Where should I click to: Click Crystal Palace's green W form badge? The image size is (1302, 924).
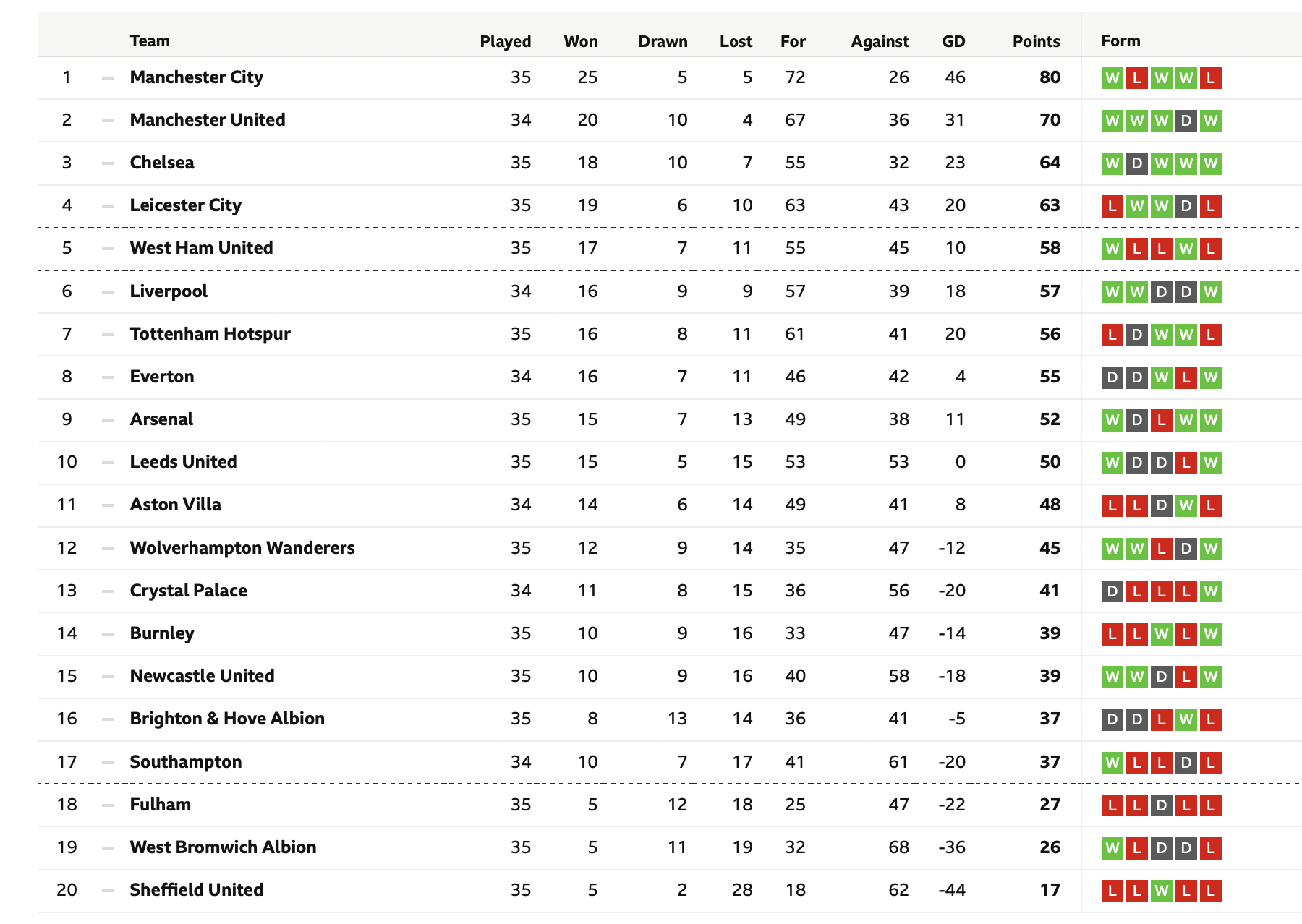1210,591
